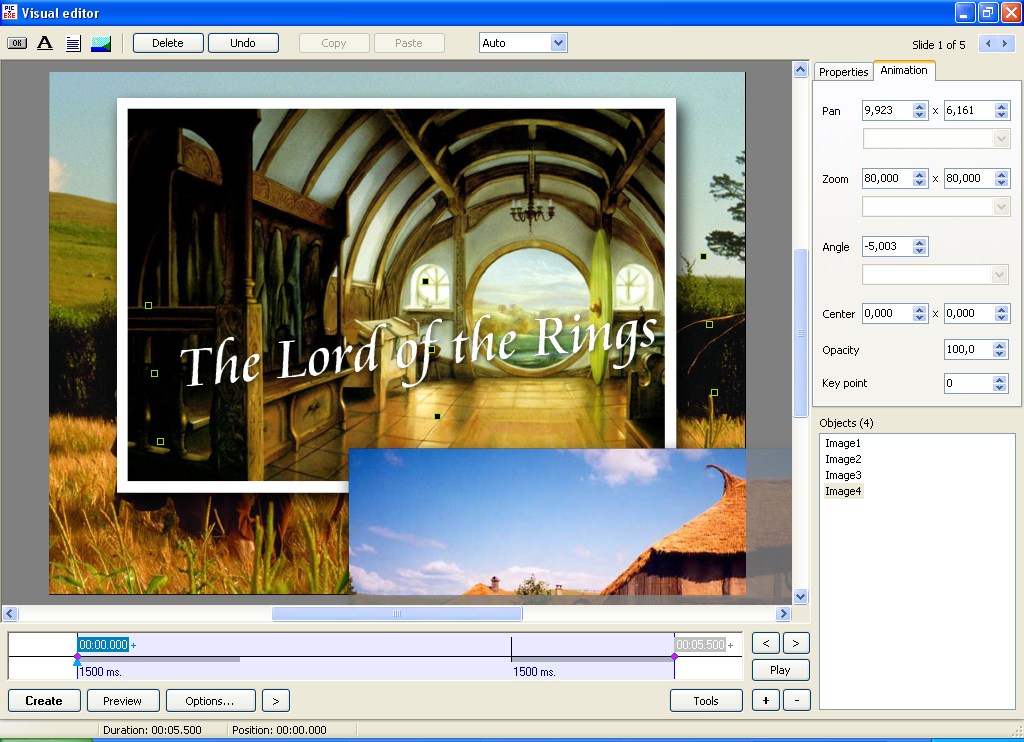Expand the dropdown below Pan fields

pos(1001,139)
